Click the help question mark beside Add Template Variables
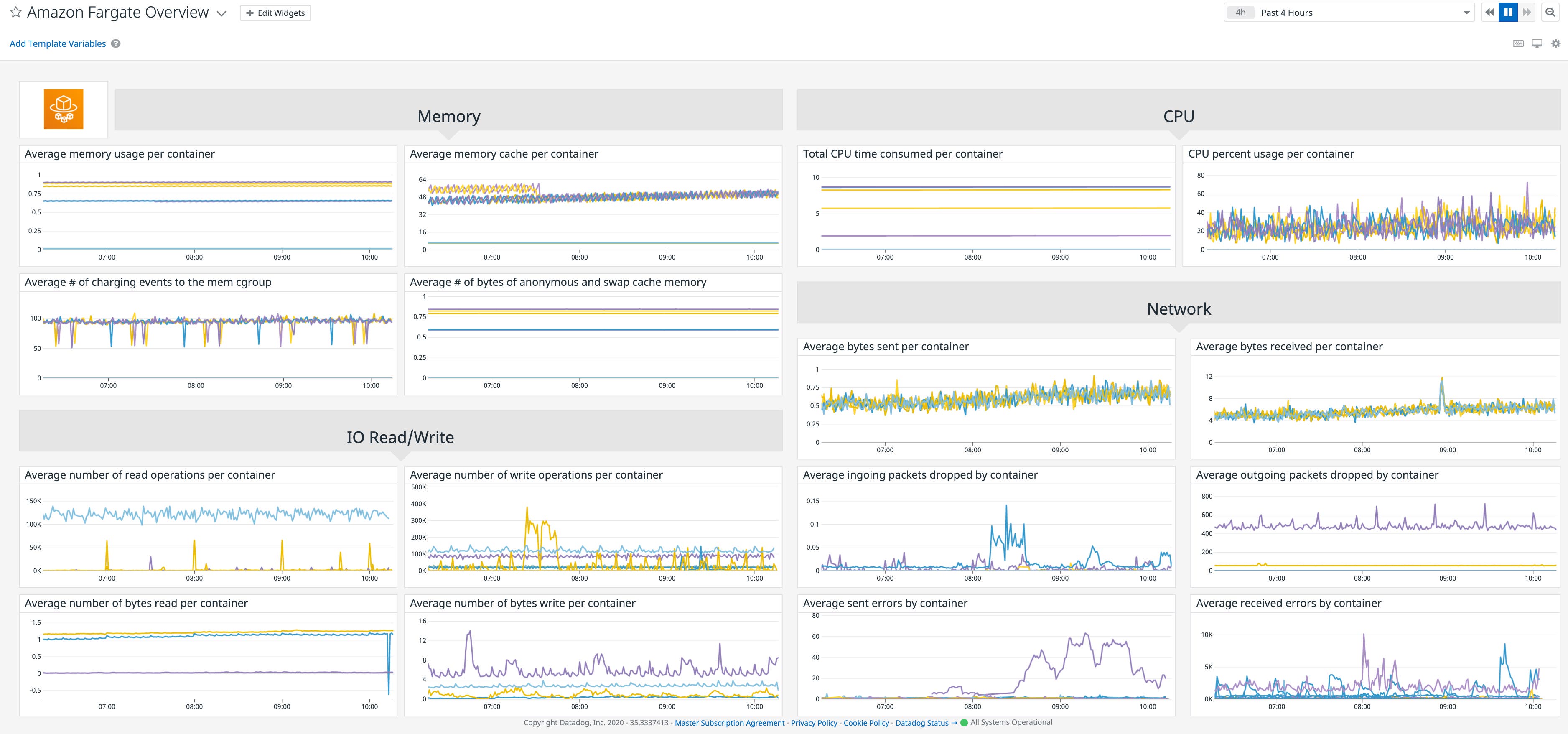The height and width of the screenshot is (734, 1568). 116,43
